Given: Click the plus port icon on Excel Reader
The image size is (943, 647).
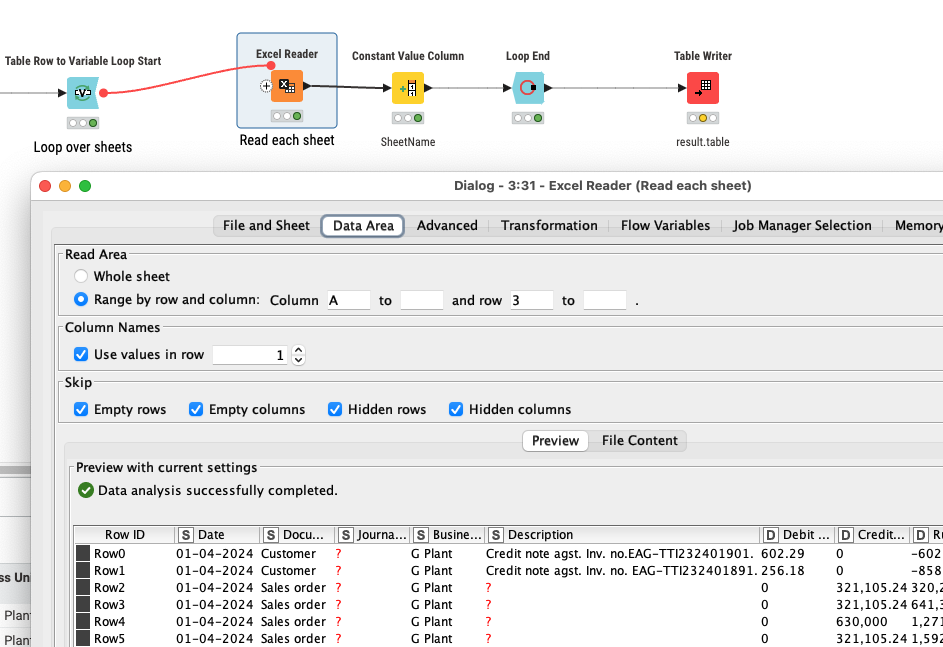Looking at the screenshot, I should (x=266, y=86).
